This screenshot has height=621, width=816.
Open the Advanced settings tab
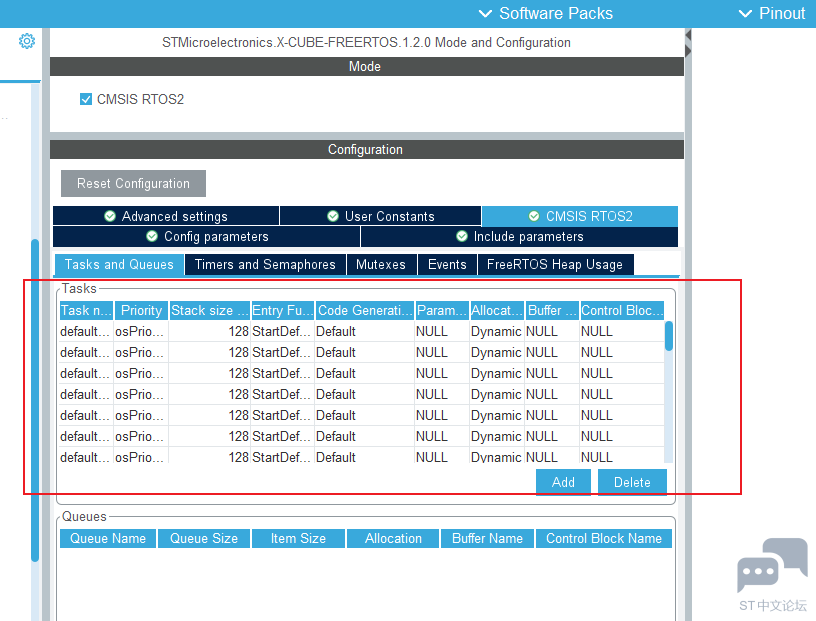click(x=166, y=216)
